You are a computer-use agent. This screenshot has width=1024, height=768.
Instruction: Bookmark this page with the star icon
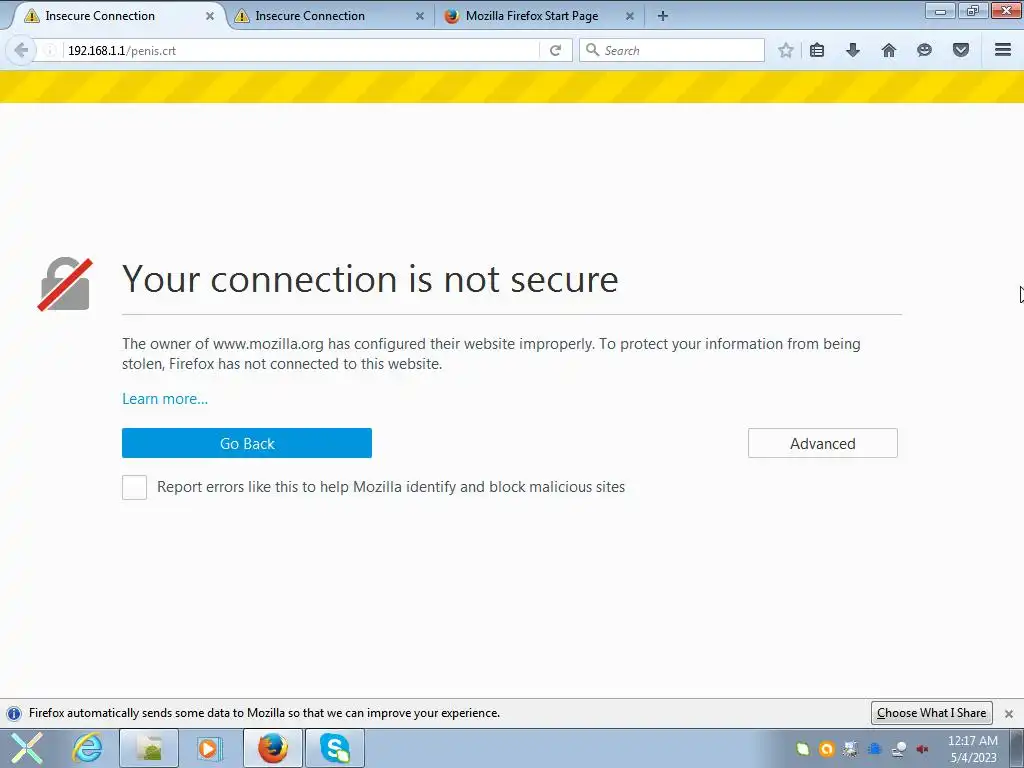[786, 50]
